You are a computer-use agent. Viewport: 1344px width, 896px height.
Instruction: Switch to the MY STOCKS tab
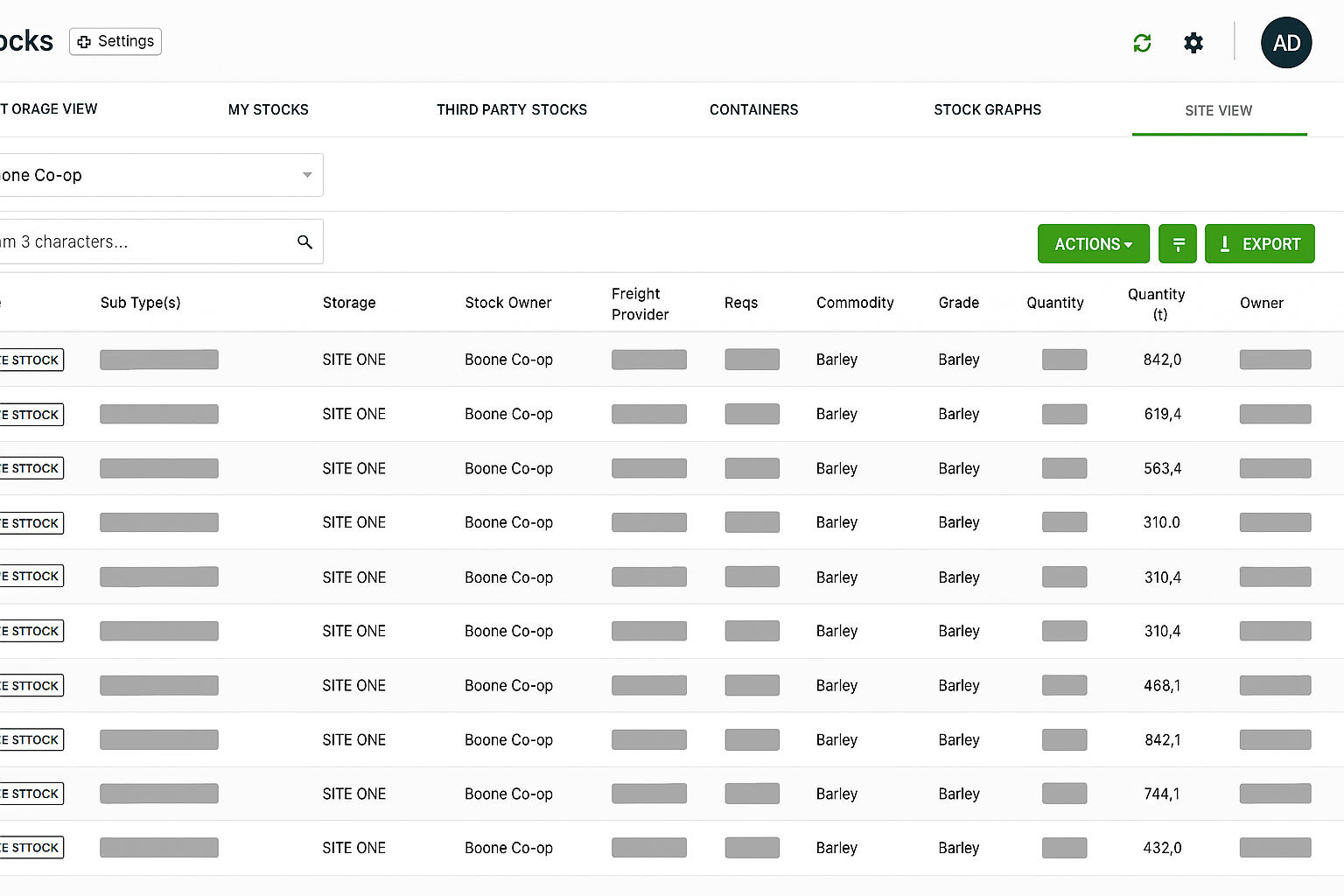pos(269,109)
